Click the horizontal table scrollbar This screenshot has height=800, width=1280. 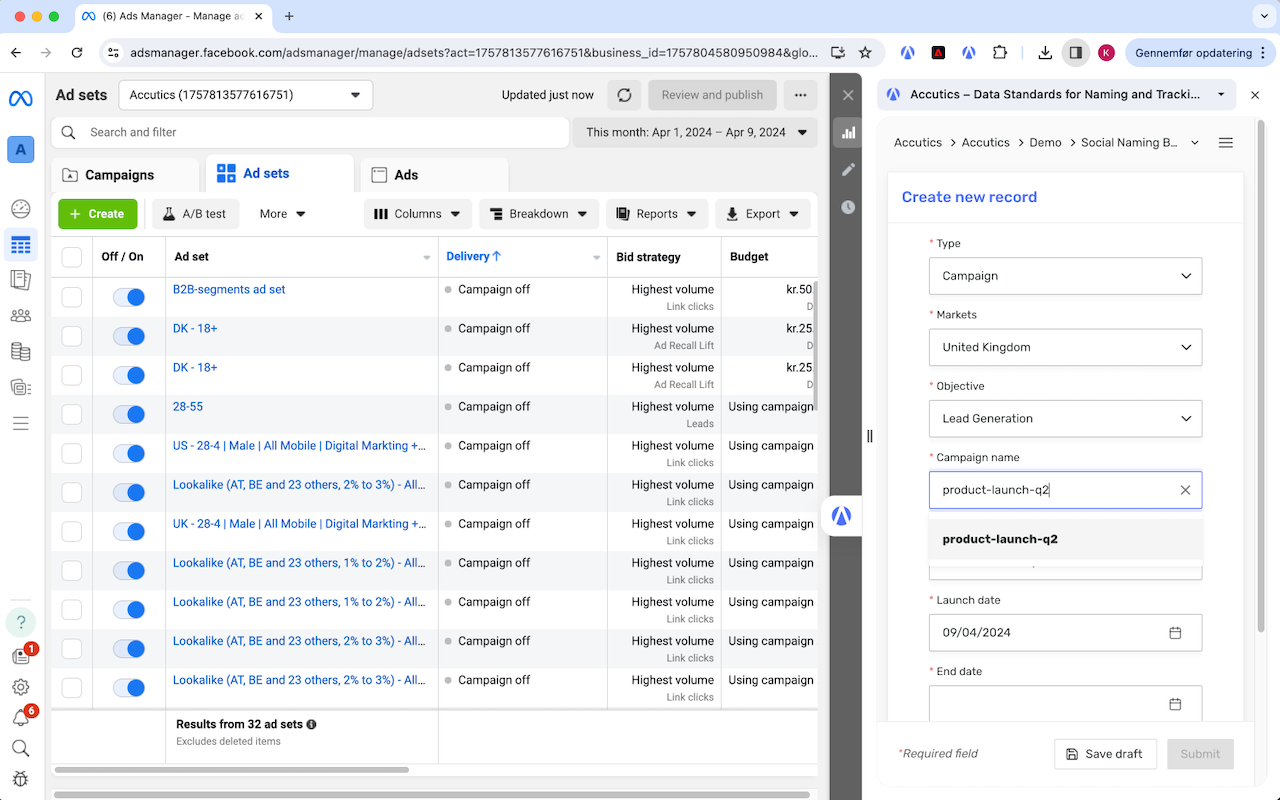[231, 770]
